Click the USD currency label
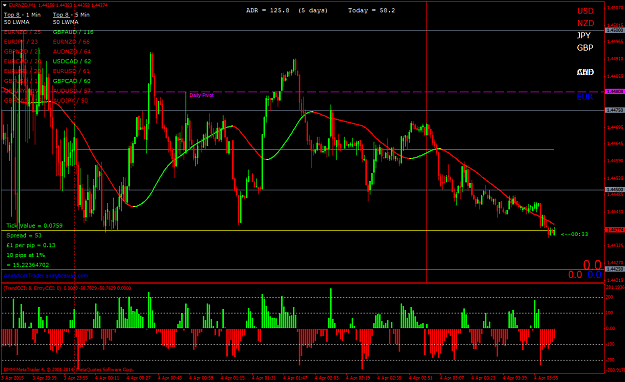This screenshot has width=625, height=382. [586, 11]
